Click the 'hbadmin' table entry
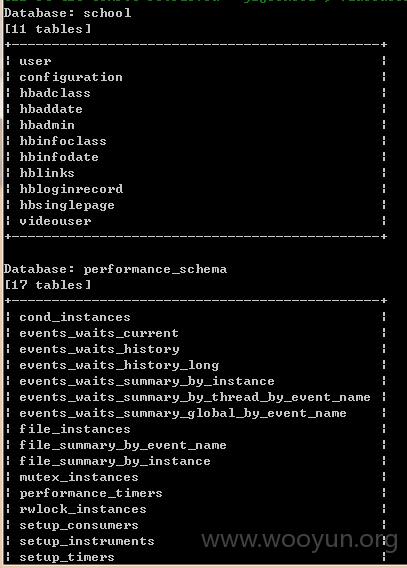407x568 pixels. [47, 125]
